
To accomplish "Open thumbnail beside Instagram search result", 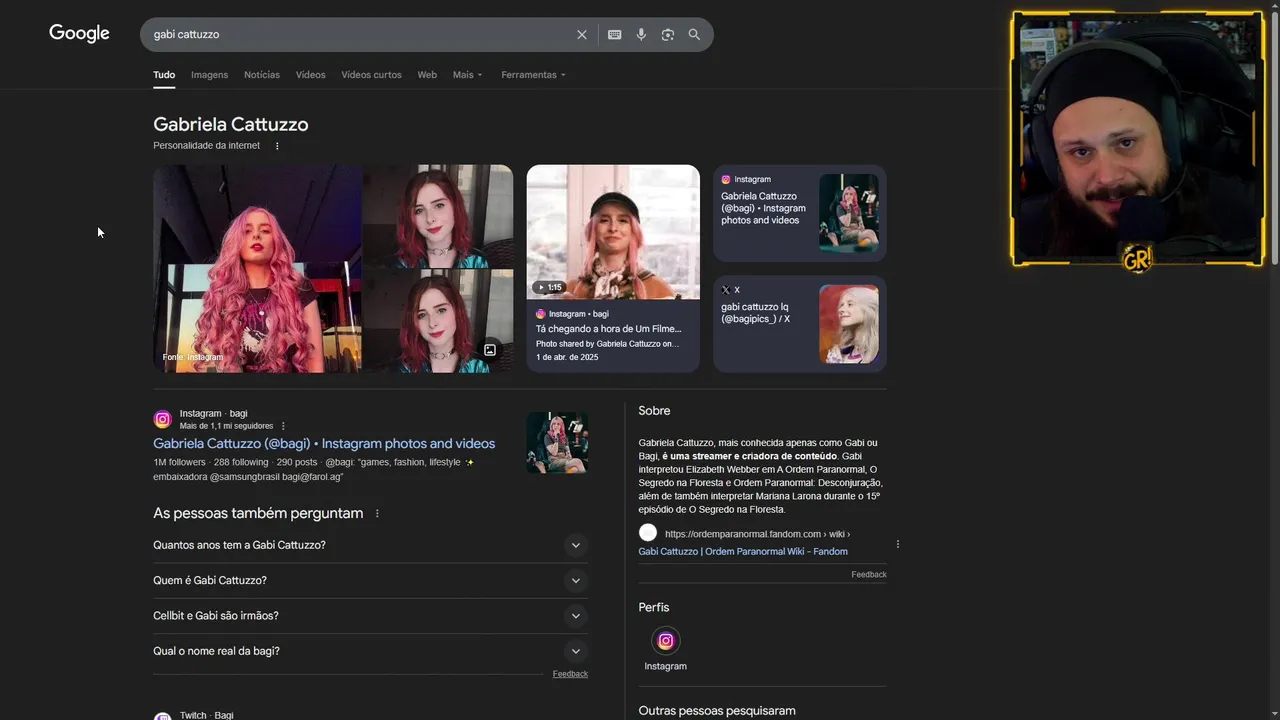I will pyautogui.click(x=557, y=443).
